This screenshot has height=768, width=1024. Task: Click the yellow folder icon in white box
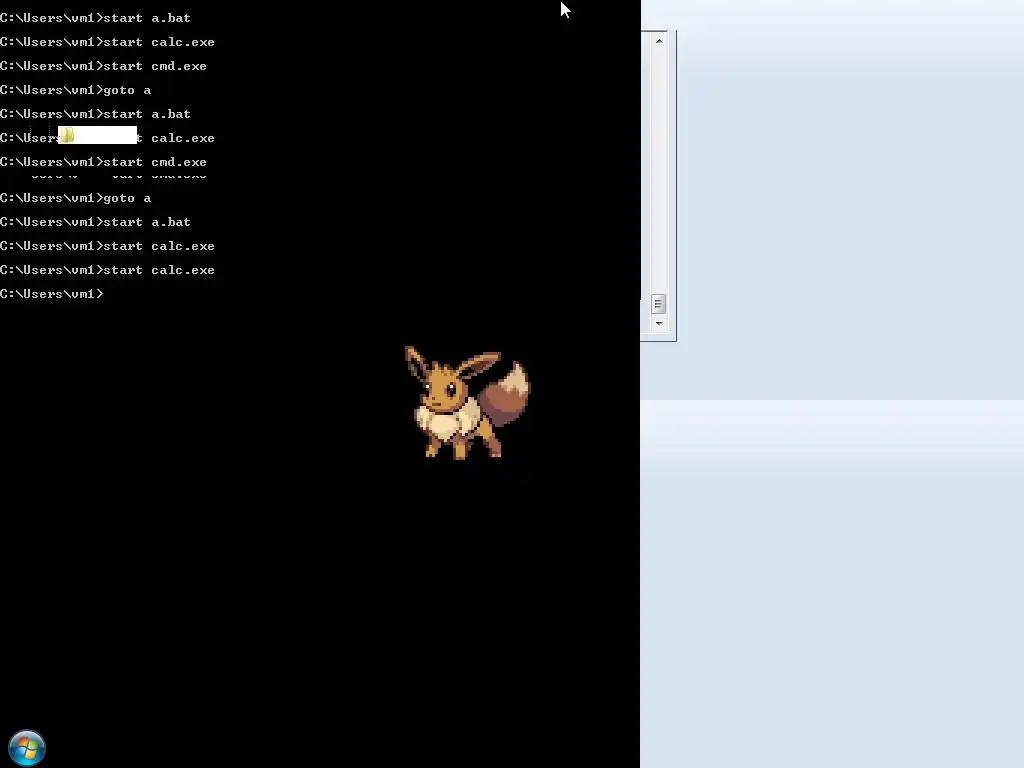(x=67, y=135)
